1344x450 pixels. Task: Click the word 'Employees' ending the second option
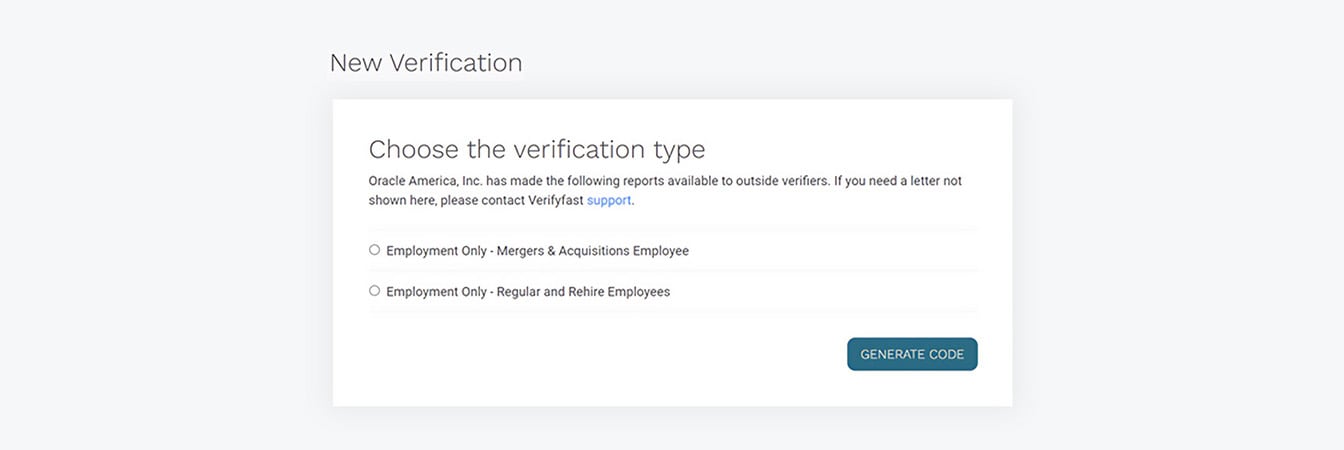[x=638, y=292]
